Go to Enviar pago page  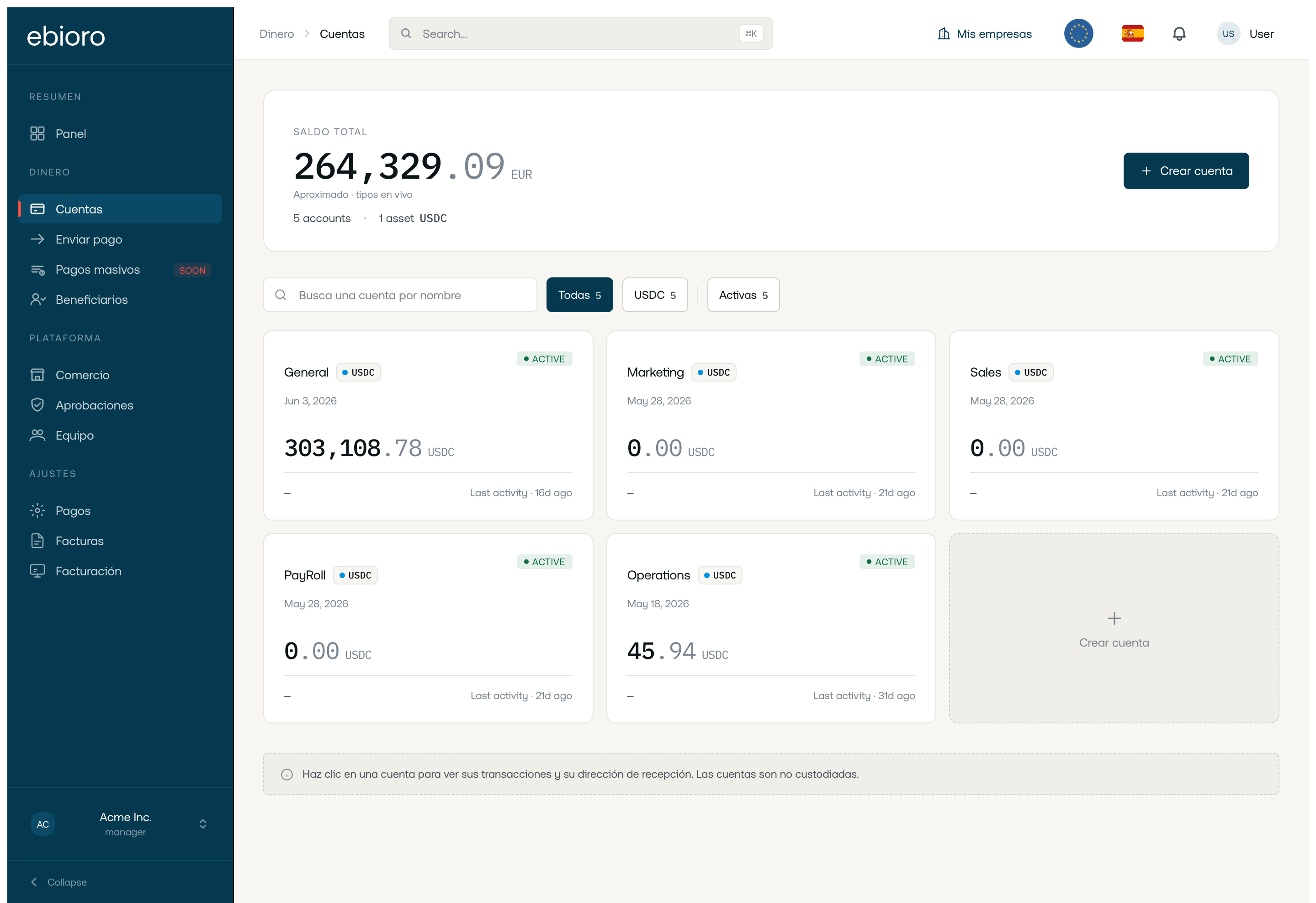click(120, 239)
